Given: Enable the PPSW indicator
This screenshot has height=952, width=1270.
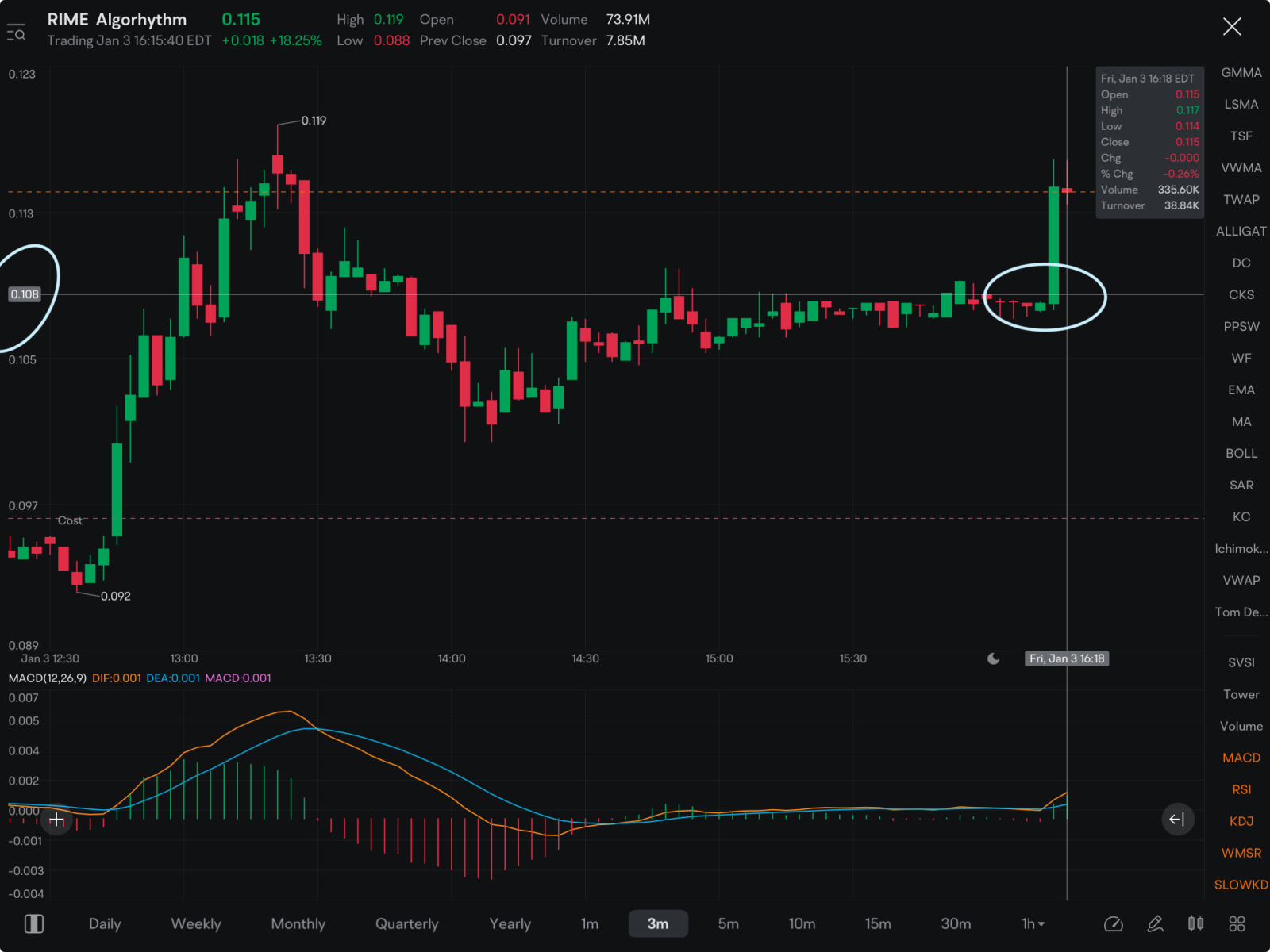Looking at the screenshot, I should click(x=1241, y=326).
